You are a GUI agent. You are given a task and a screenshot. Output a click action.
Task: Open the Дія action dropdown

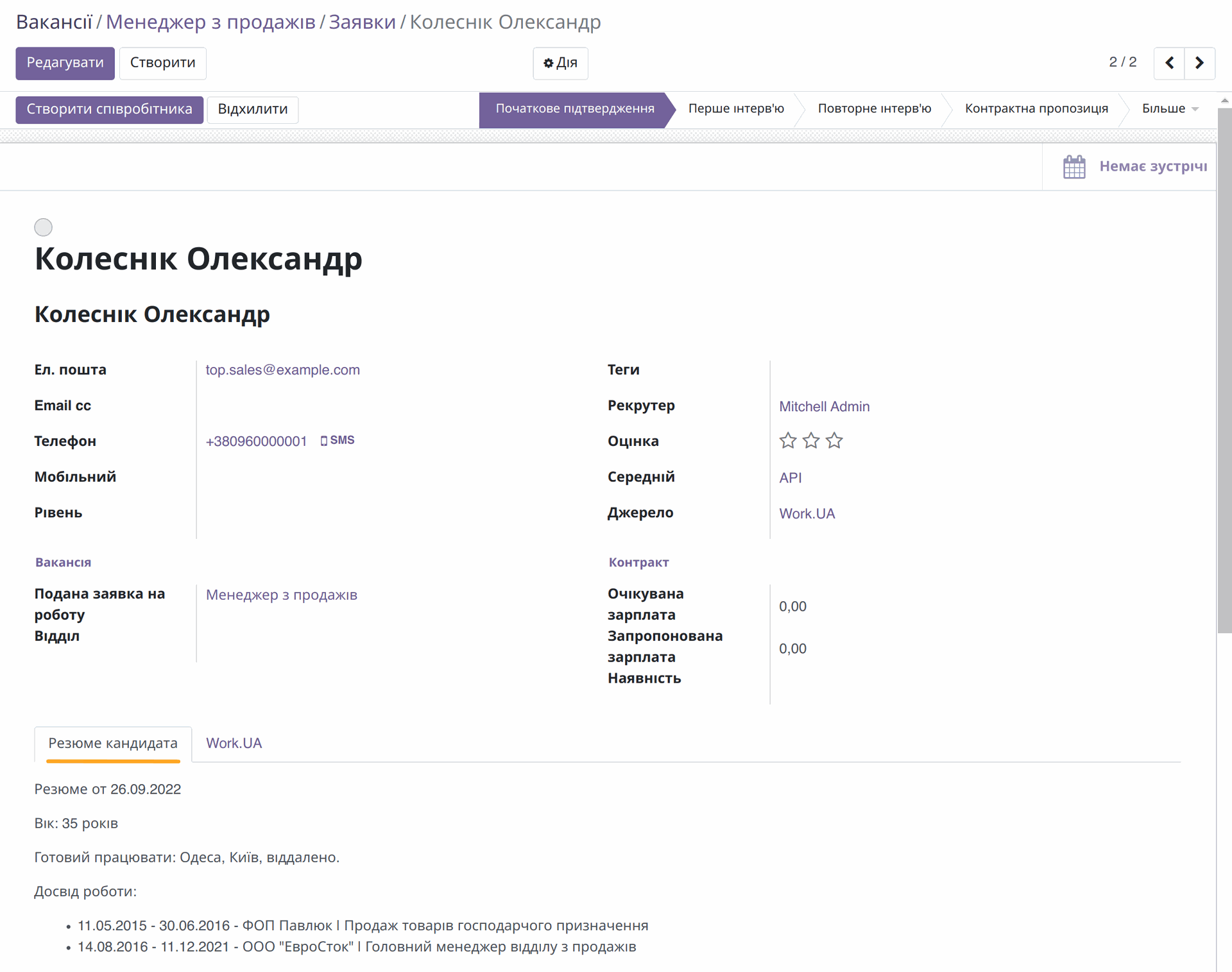point(560,63)
